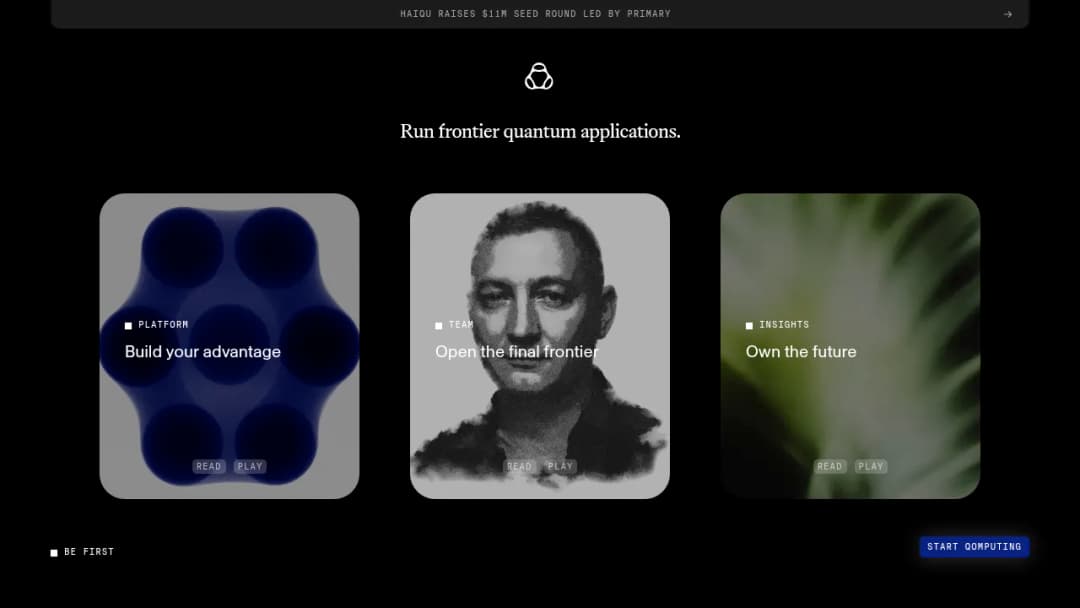Open the seed round announcement banner
The height and width of the screenshot is (608, 1080).
pyautogui.click(x=540, y=14)
